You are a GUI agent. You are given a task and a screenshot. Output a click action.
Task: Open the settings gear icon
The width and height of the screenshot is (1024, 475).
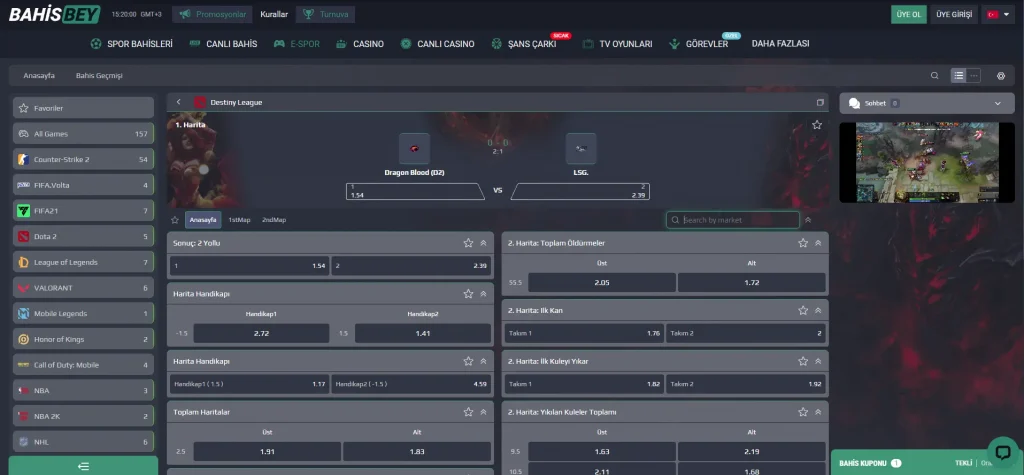(x=1000, y=76)
